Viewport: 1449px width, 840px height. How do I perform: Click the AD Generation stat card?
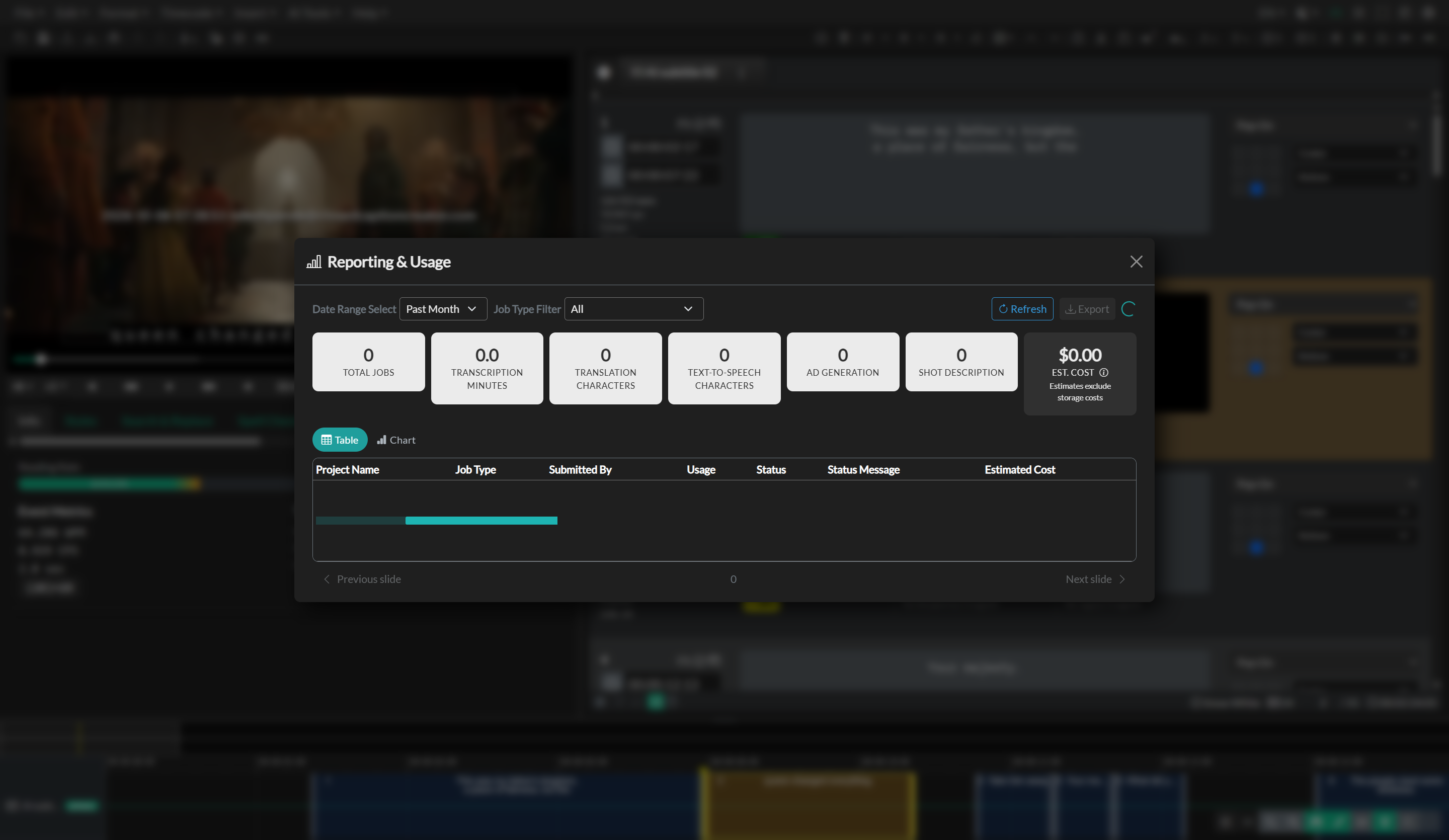842,362
